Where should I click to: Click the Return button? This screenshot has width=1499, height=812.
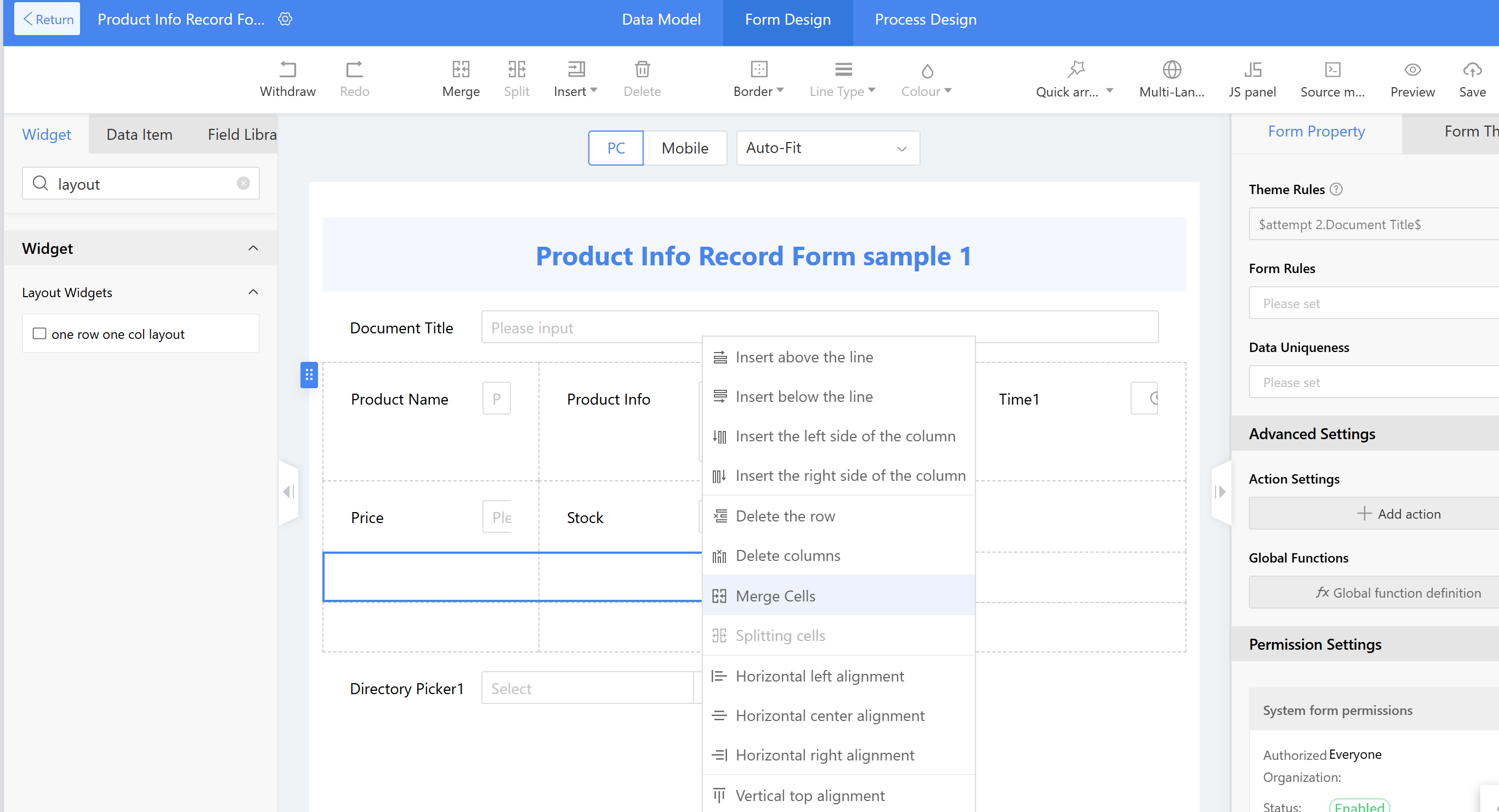click(x=47, y=19)
